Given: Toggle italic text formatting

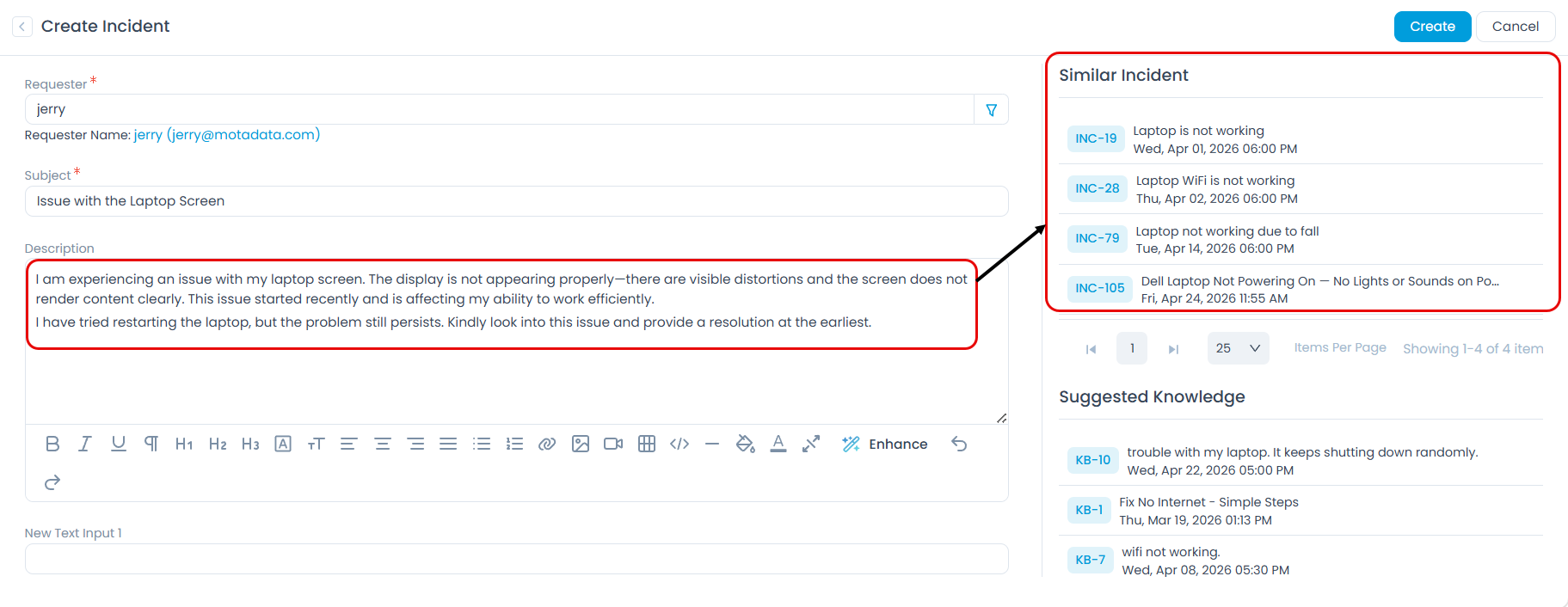Looking at the screenshot, I should click(85, 444).
